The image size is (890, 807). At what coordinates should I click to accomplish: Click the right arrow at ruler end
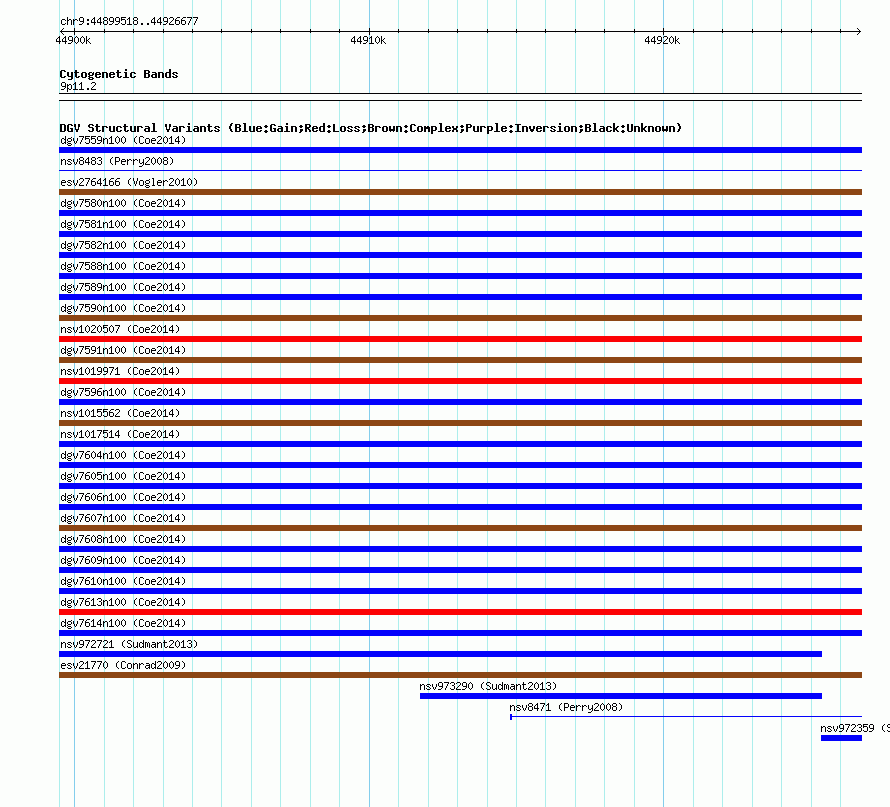pyautogui.click(x=859, y=32)
